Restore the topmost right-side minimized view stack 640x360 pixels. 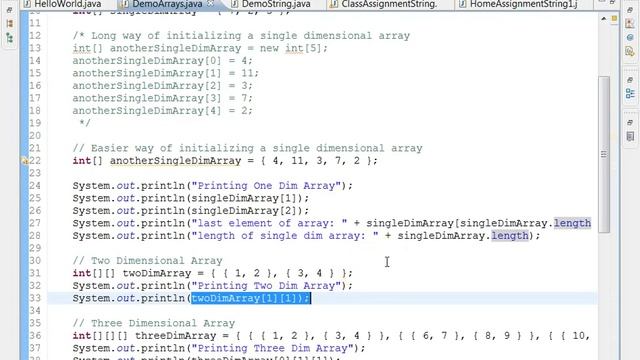coord(630,10)
